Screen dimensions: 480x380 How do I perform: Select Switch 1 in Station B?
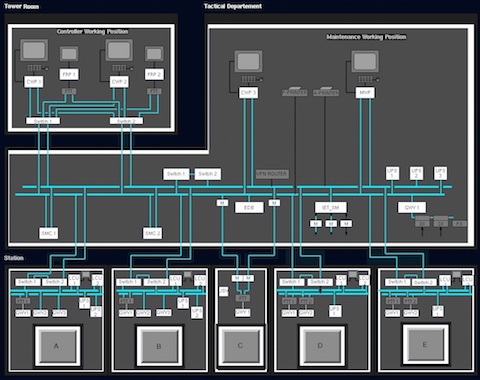(x=129, y=282)
